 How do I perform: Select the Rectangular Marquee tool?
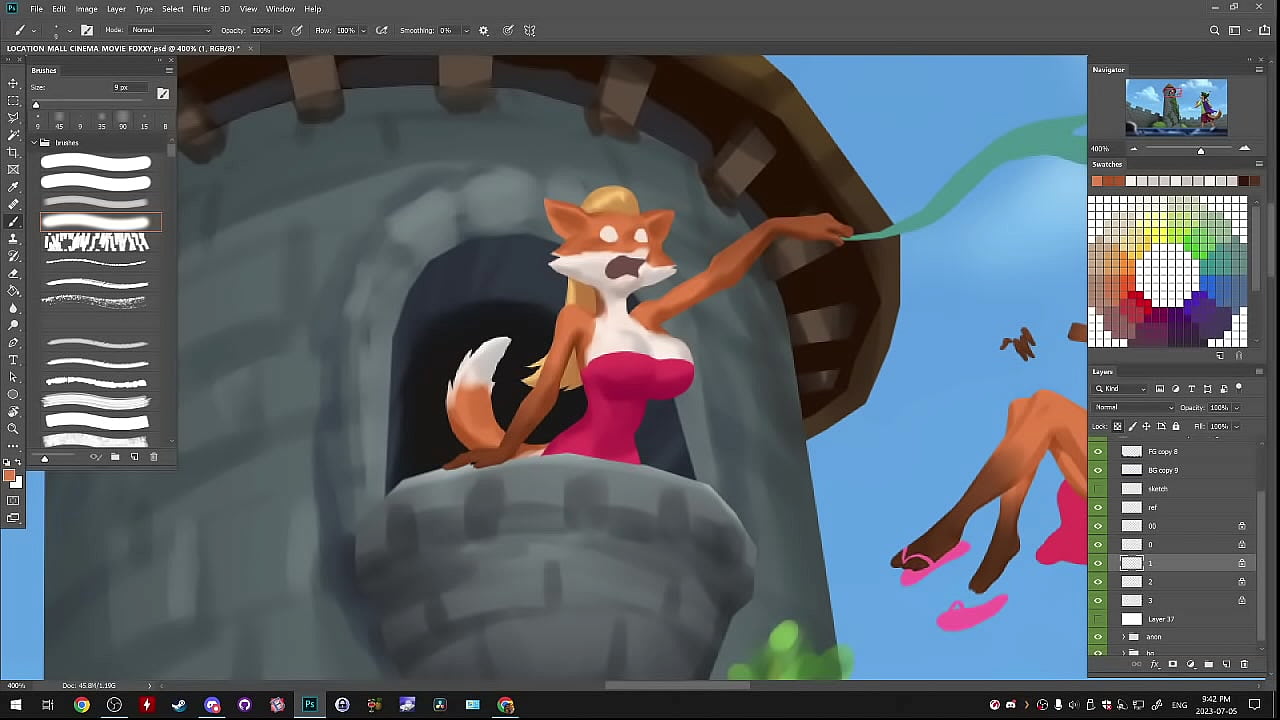click(13, 101)
